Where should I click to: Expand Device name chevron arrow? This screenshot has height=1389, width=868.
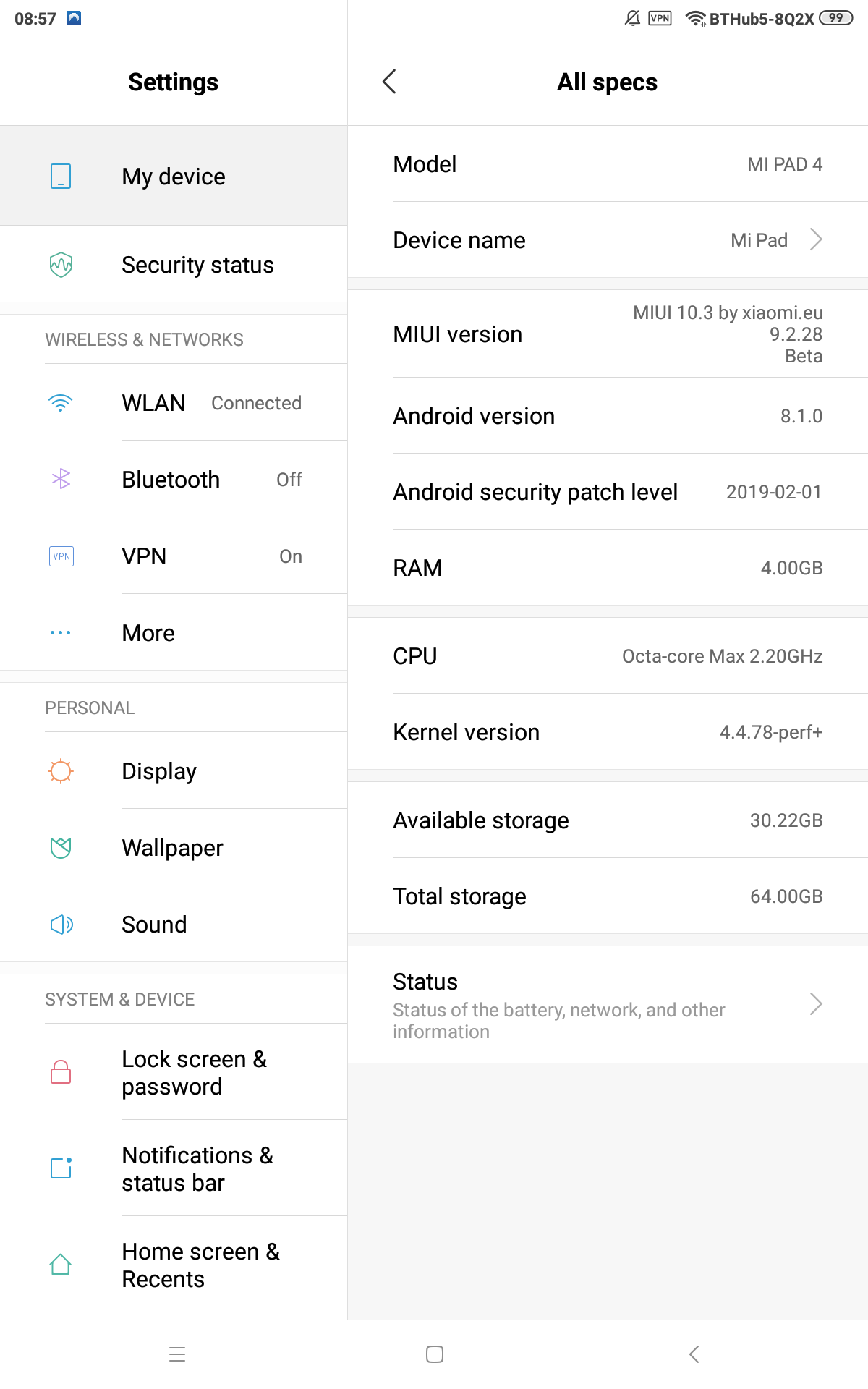coord(816,239)
